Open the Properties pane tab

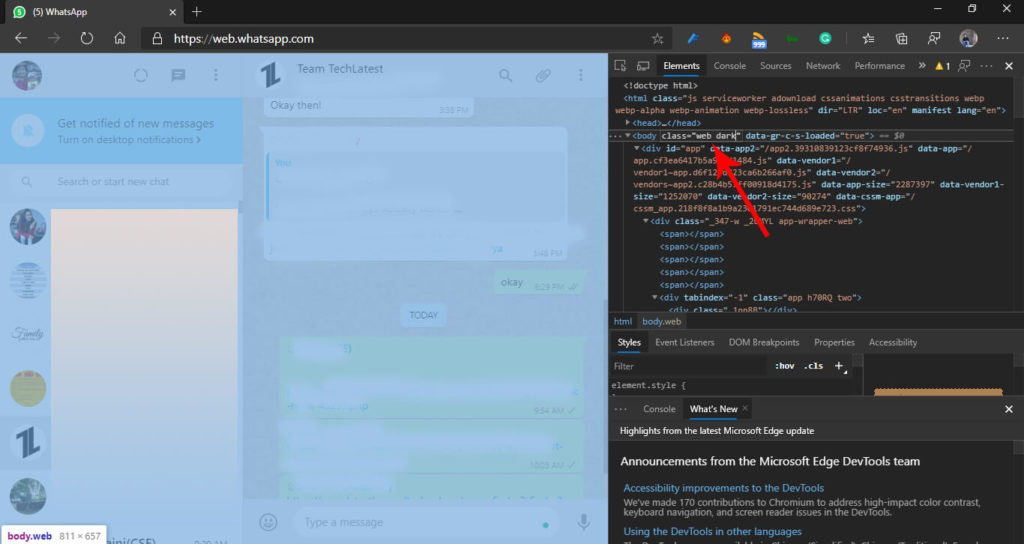(x=834, y=342)
